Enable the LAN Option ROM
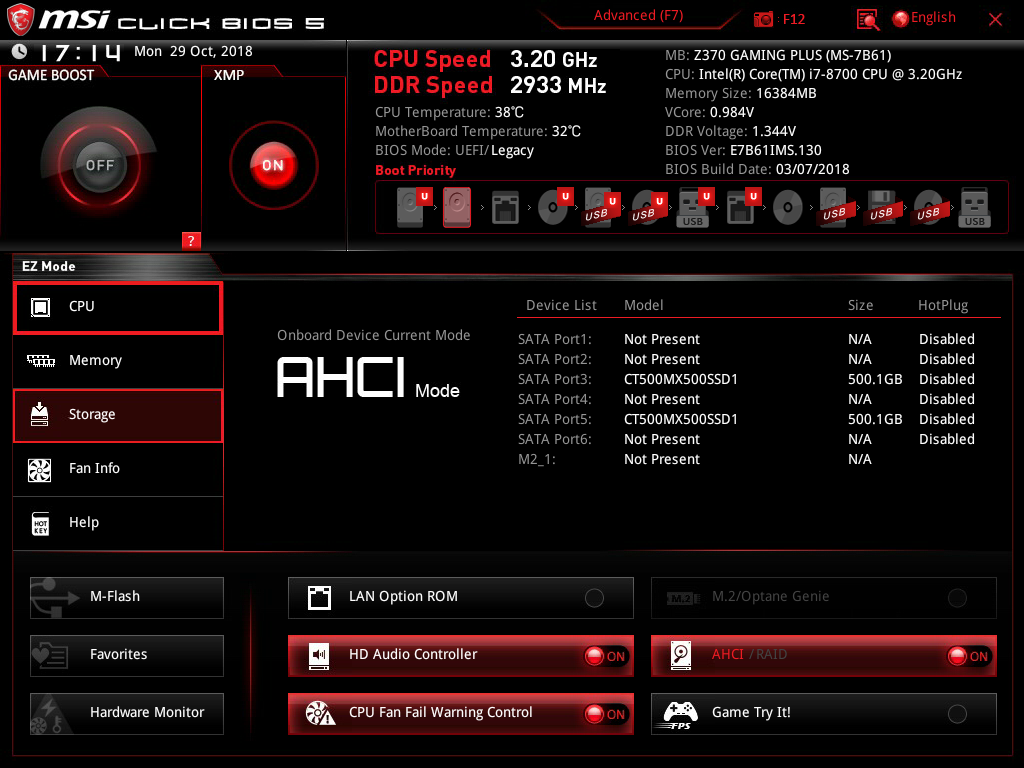The height and width of the screenshot is (768, 1024). [x=594, y=598]
